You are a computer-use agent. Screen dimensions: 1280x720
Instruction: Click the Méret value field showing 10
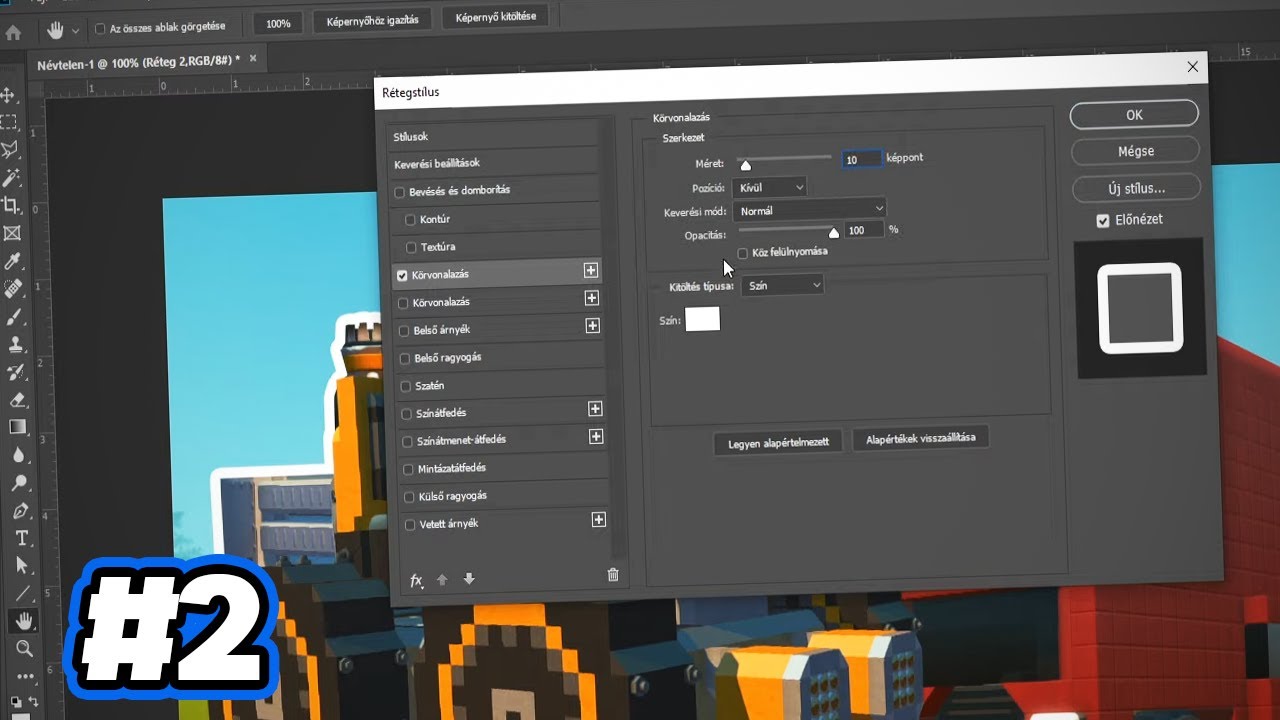(x=861, y=159)
